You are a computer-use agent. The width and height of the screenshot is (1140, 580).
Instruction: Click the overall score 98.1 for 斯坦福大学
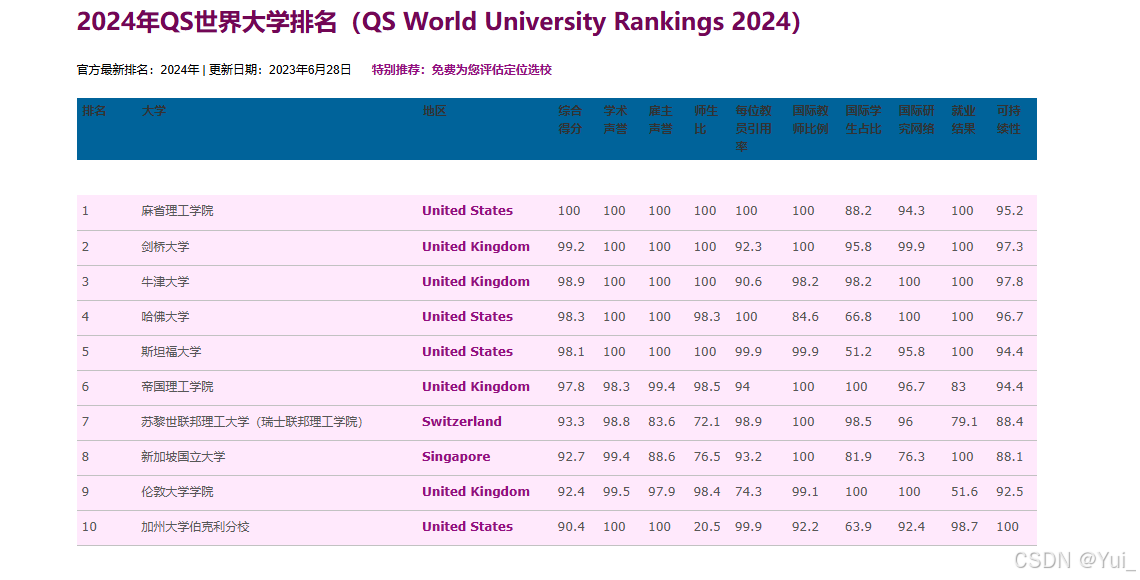[571, 351]
